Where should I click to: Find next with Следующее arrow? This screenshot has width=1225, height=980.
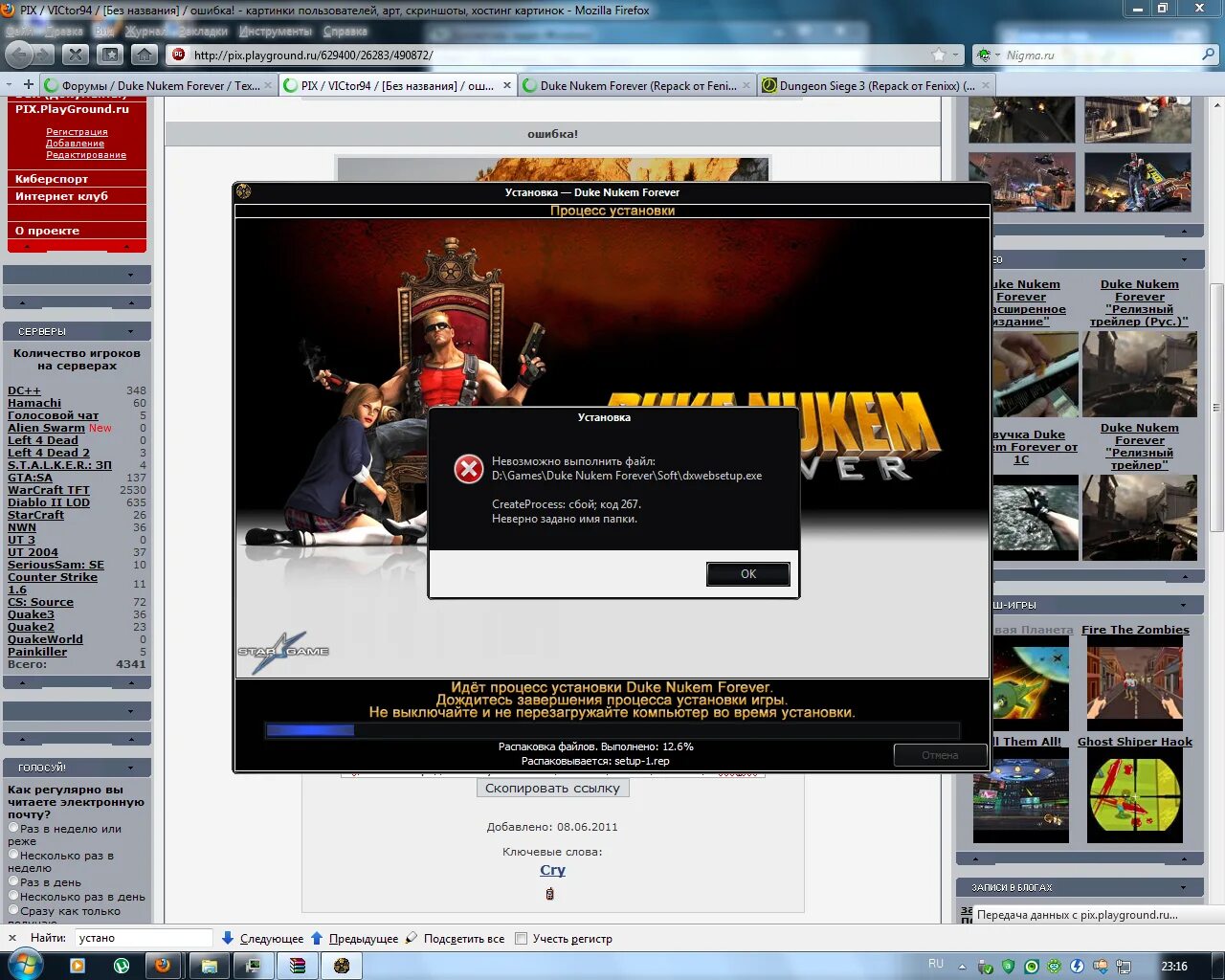click(x=262, y=939)
